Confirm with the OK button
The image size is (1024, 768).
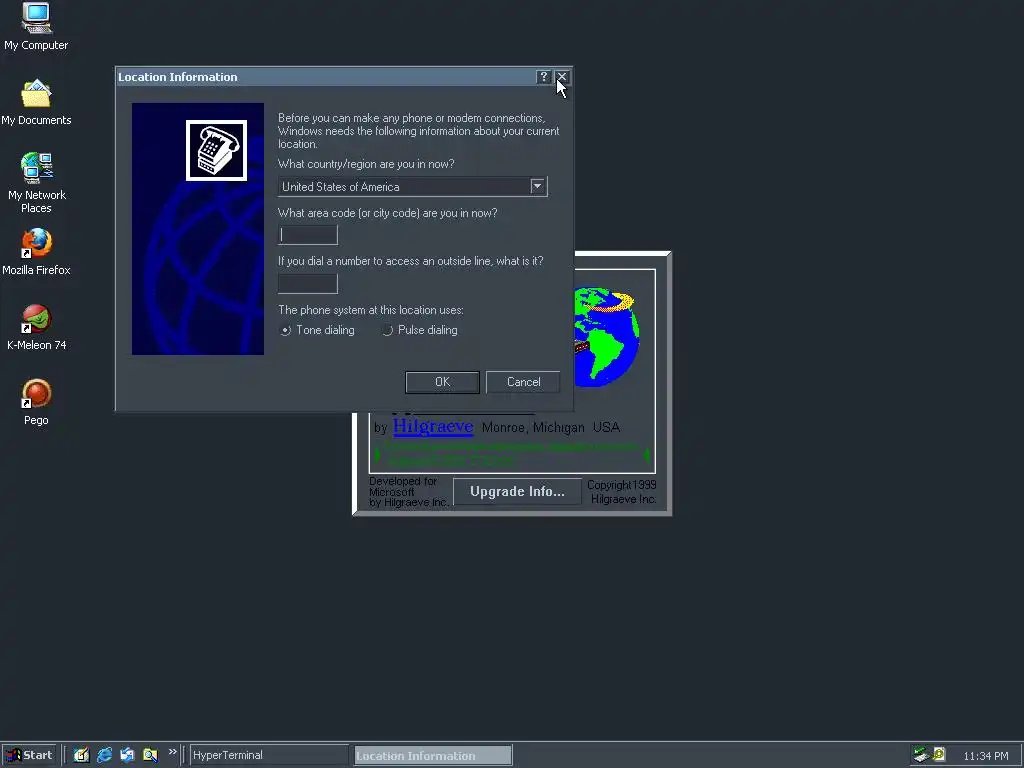(x=442, y=382)
